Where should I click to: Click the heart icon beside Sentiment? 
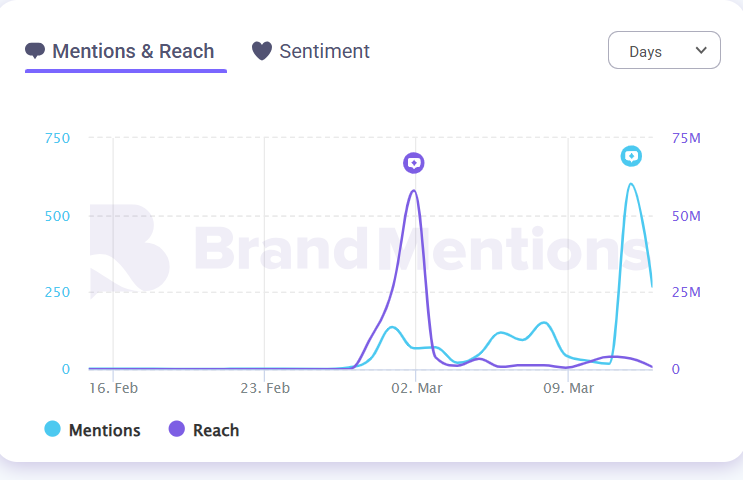pyautogui.click(x=261, y=51)
